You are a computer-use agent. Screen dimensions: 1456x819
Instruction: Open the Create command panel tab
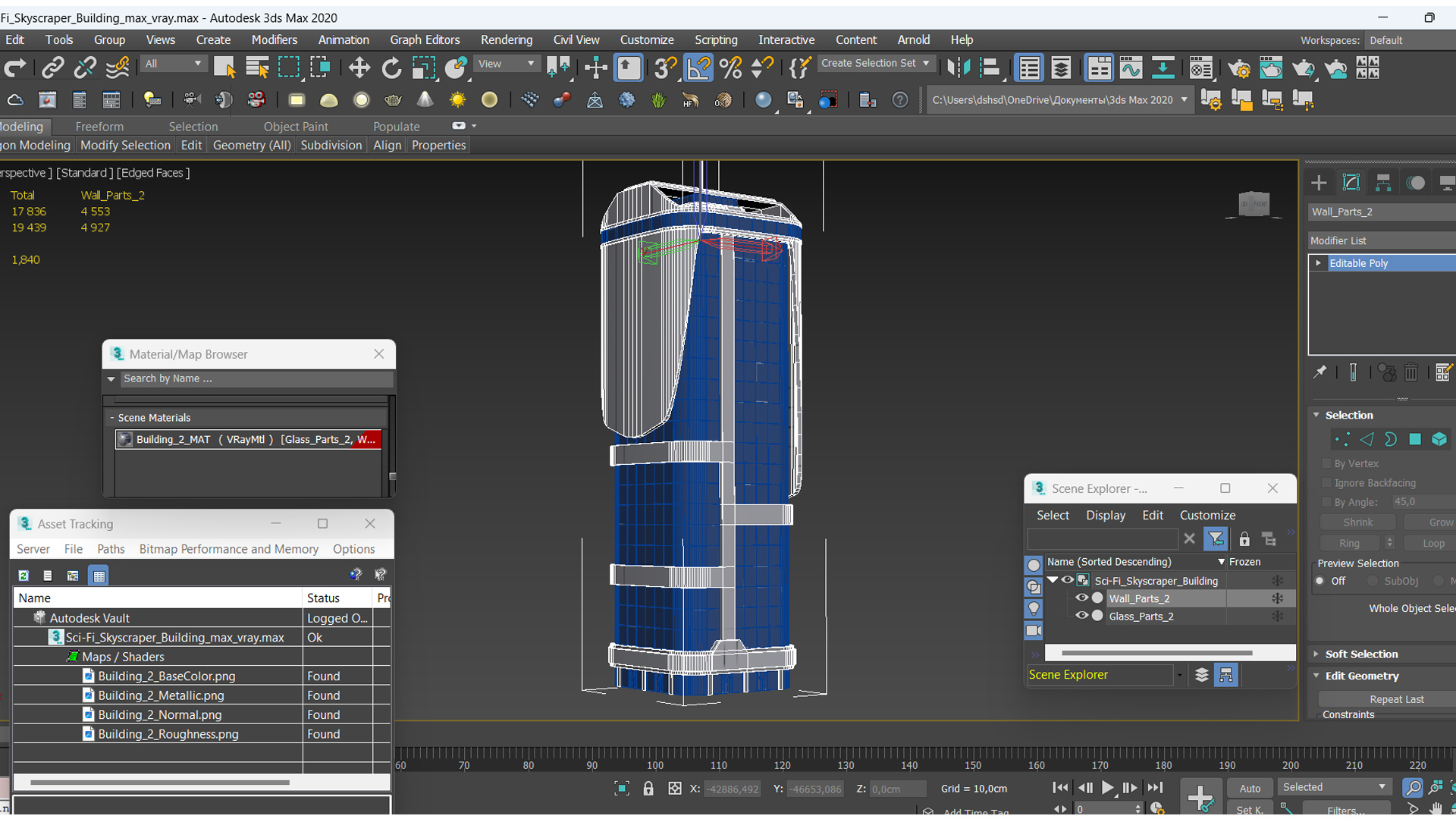point(1319,183)
